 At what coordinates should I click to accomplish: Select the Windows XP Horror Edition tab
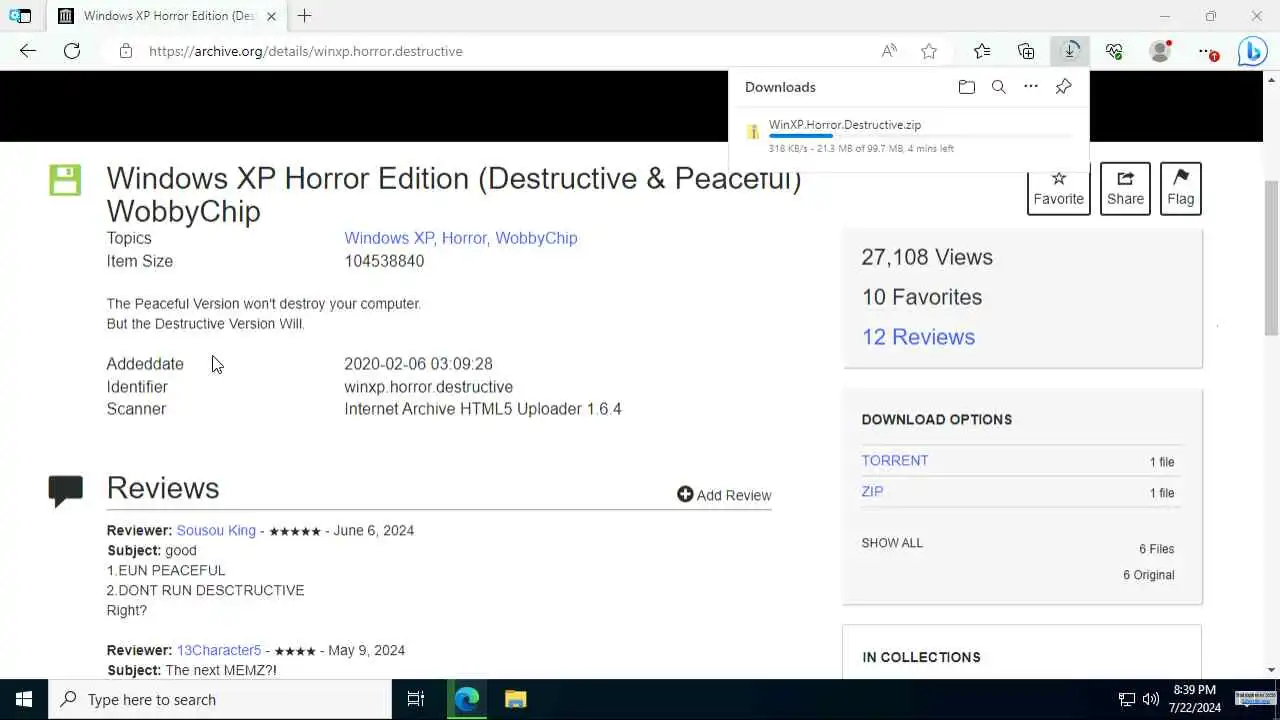click(x=168, y=16)
